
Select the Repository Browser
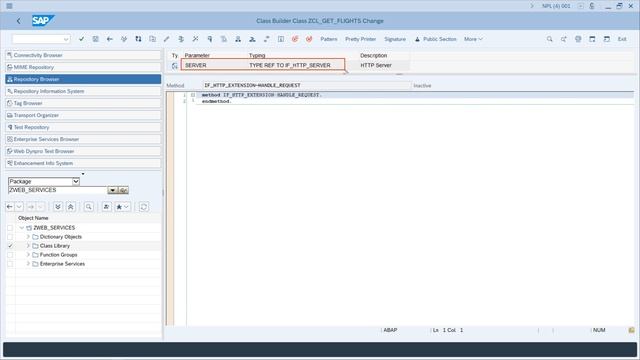click(83, 79)
